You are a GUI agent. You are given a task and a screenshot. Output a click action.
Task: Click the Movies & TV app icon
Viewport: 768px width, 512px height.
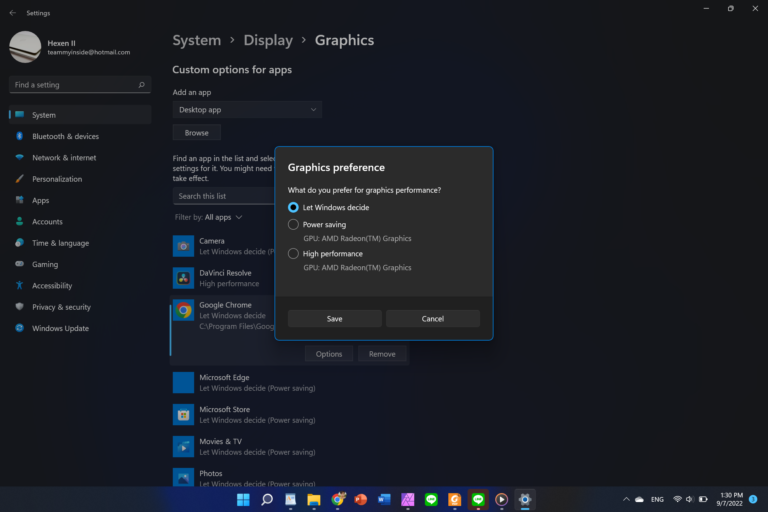(183, 446)
